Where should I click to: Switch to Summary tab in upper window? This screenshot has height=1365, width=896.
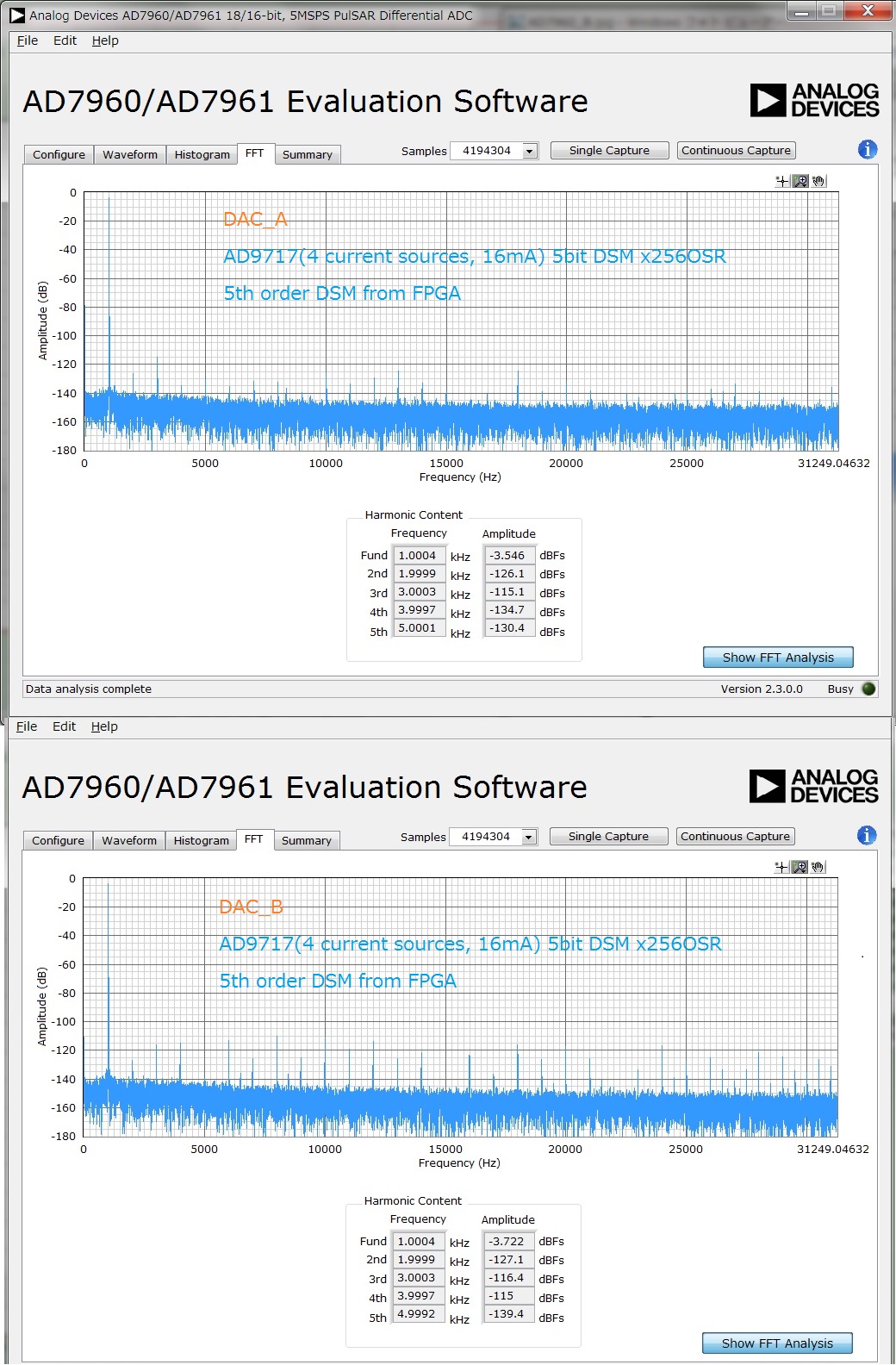308,154
